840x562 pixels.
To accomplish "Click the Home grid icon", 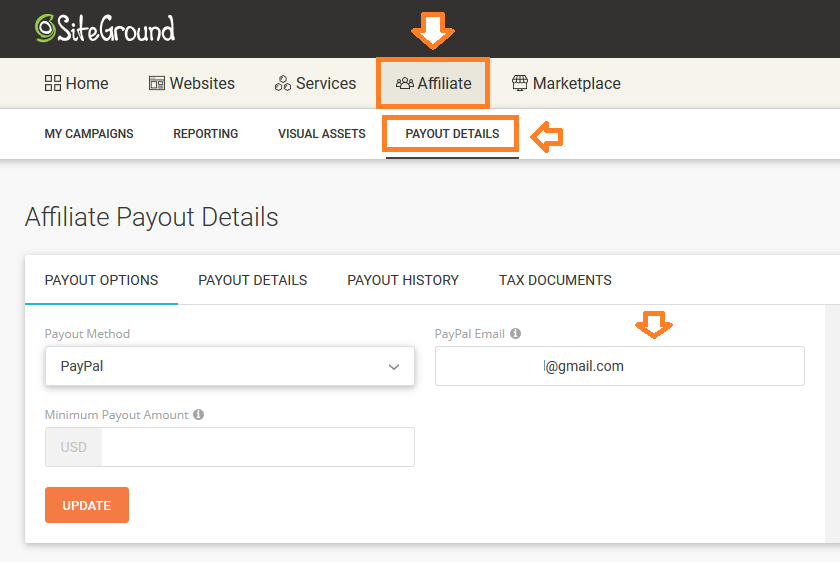I will coord(52,83).
